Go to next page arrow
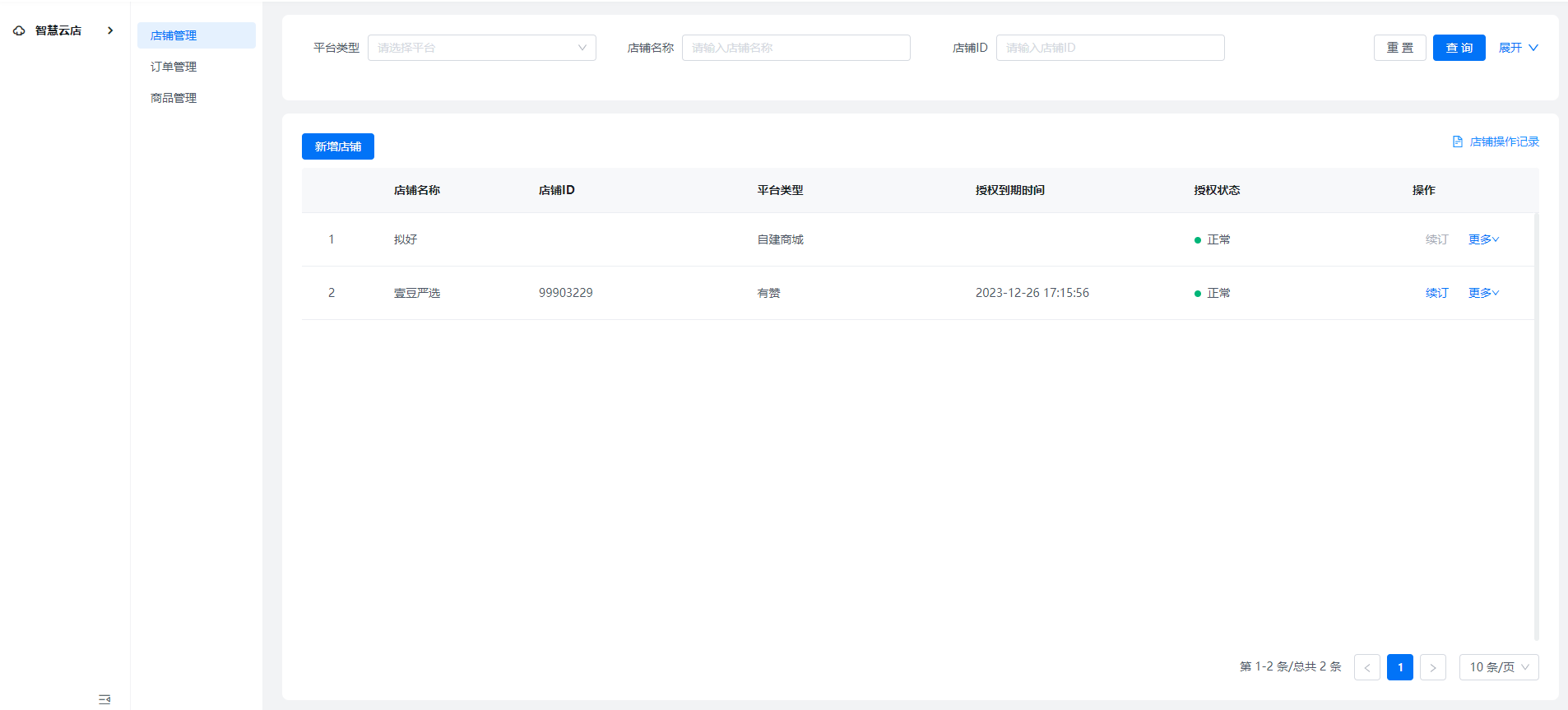This screenshot has height=710, width=1568. coord(1432,667)
